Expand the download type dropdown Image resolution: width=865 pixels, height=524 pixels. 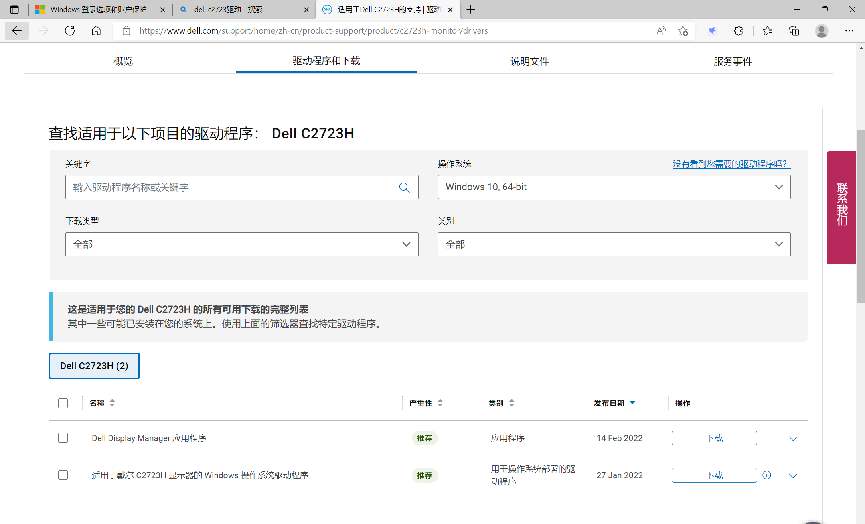(x=241, y=244)
